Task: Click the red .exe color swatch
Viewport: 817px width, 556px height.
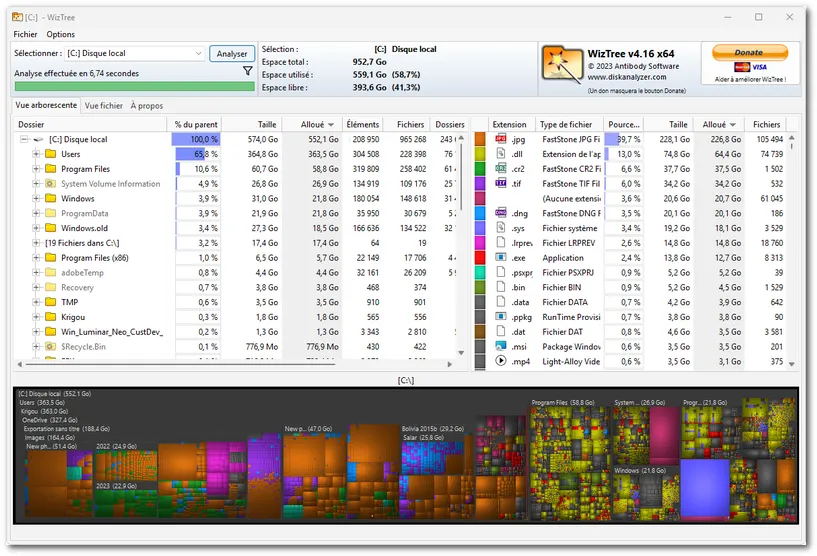Action: [x=480, y=257]
